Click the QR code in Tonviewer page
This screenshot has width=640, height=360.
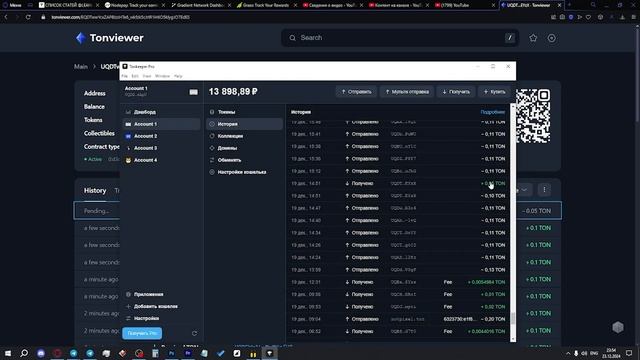[533, 116]
